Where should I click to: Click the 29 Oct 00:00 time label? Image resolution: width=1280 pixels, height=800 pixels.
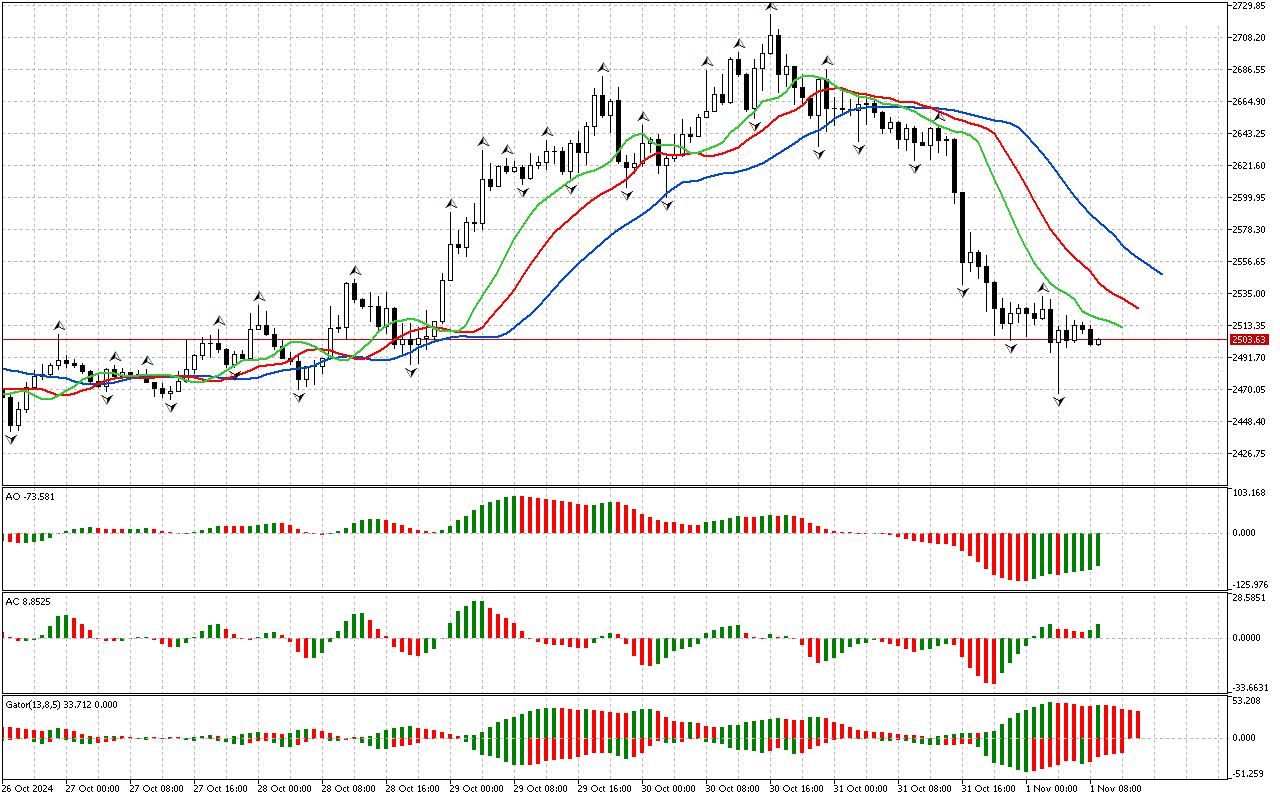click(x=476, y=789)
